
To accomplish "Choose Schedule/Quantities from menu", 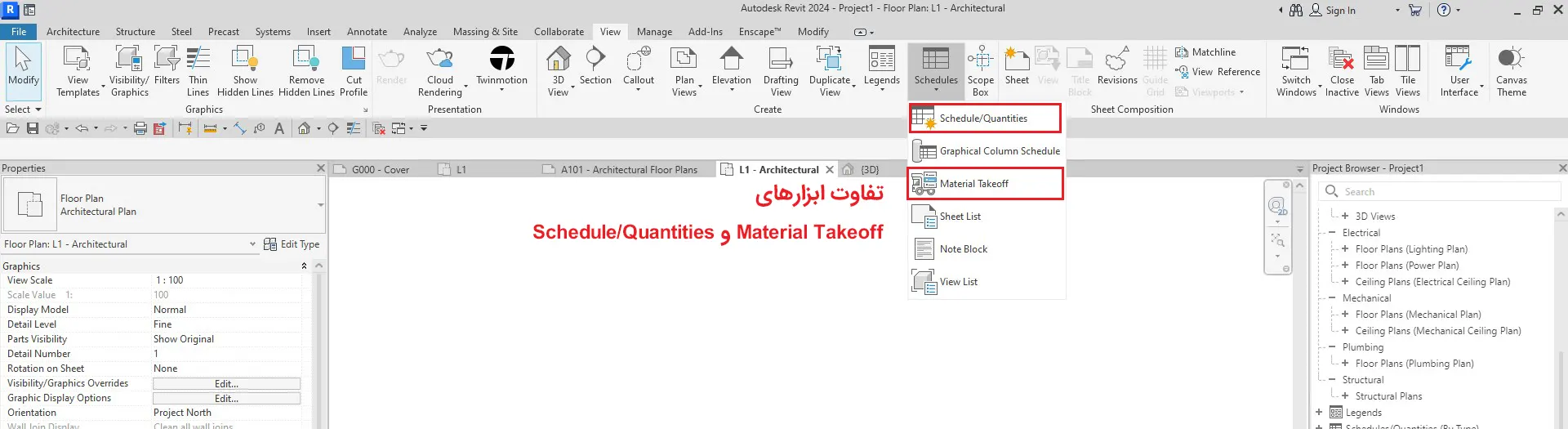I will coord(985,118).
